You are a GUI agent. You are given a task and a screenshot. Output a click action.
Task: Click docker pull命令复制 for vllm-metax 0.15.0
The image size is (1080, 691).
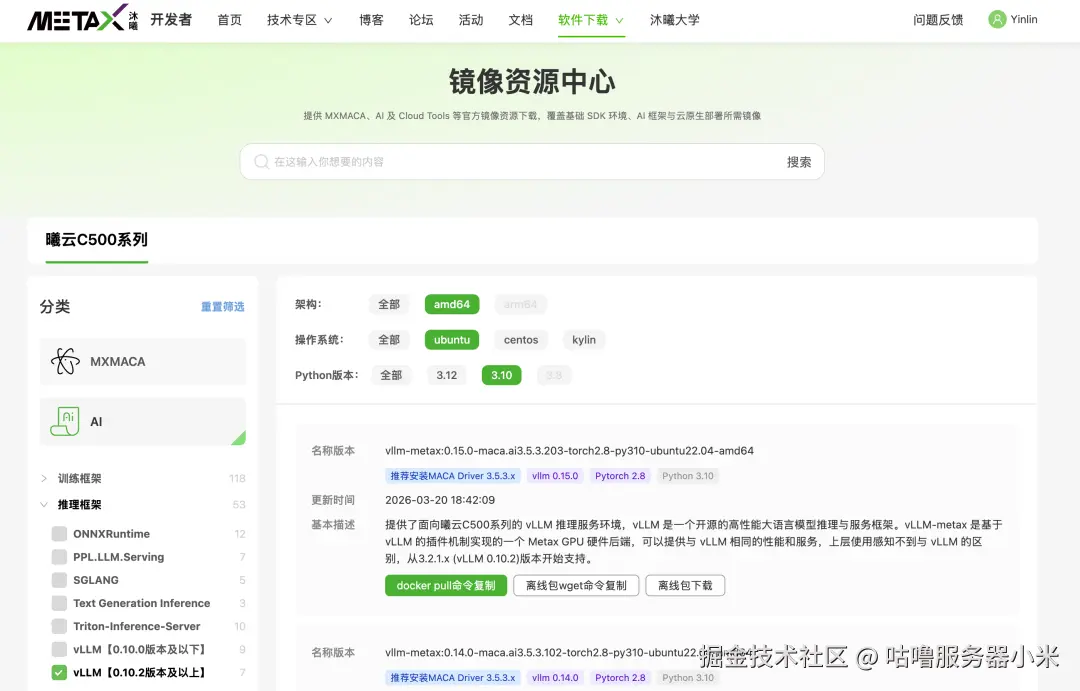(x=446, y=586)
